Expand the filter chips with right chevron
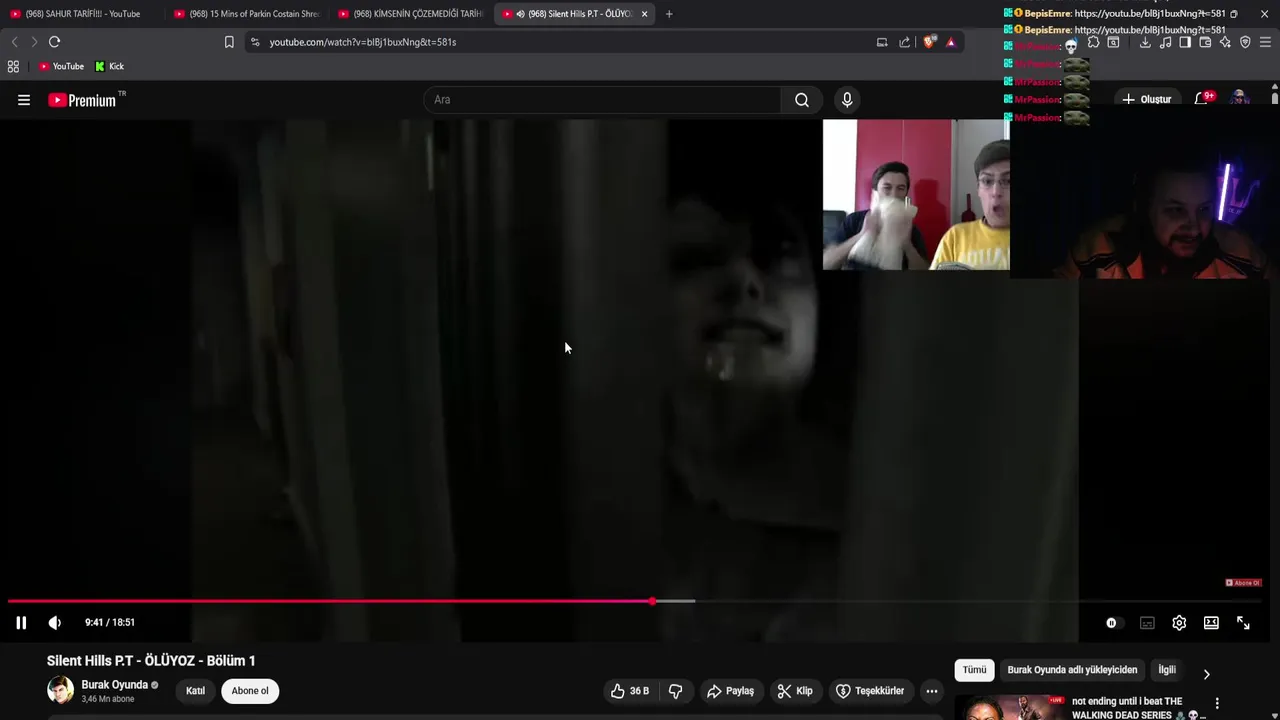 tap(1206, 674)
